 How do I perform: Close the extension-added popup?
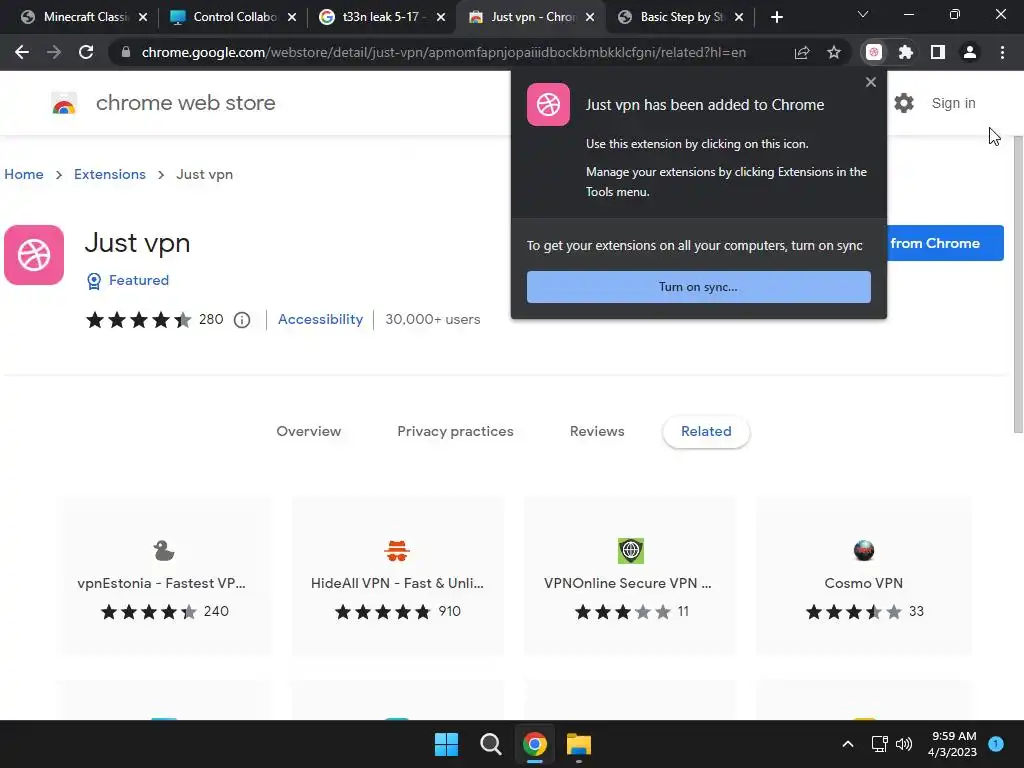click(x=871, y=82)
